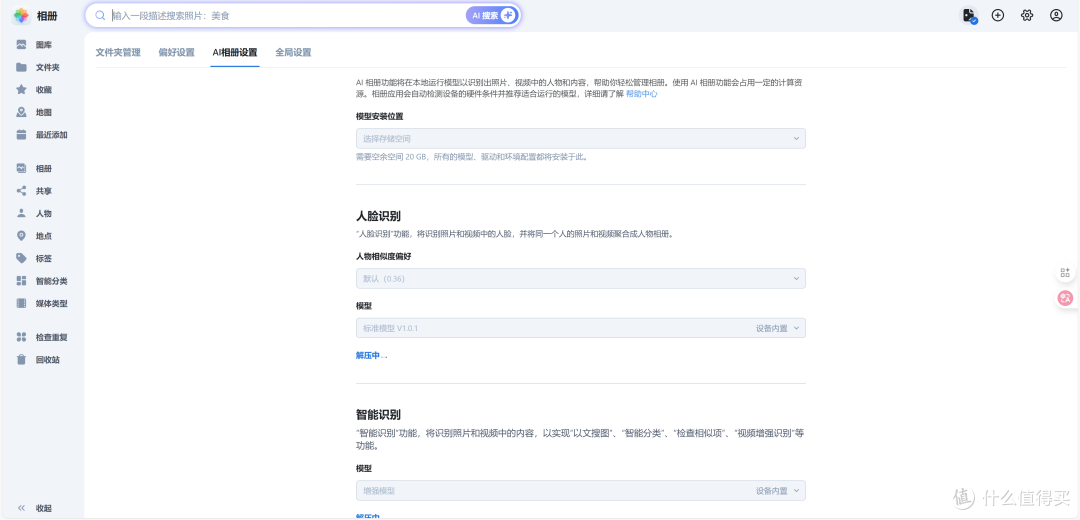Click the 模型安装位置 label
1080x520 pixels.
click(x=380, y=116)
